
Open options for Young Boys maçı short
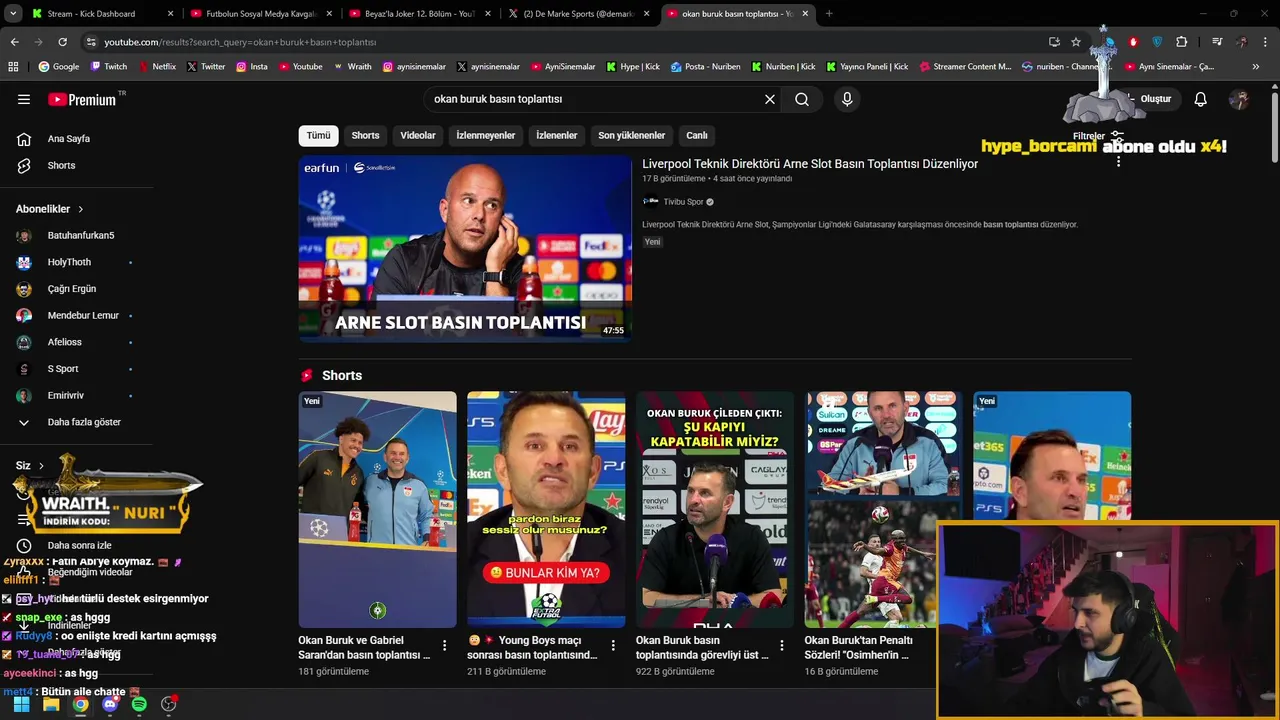point(614,646)
